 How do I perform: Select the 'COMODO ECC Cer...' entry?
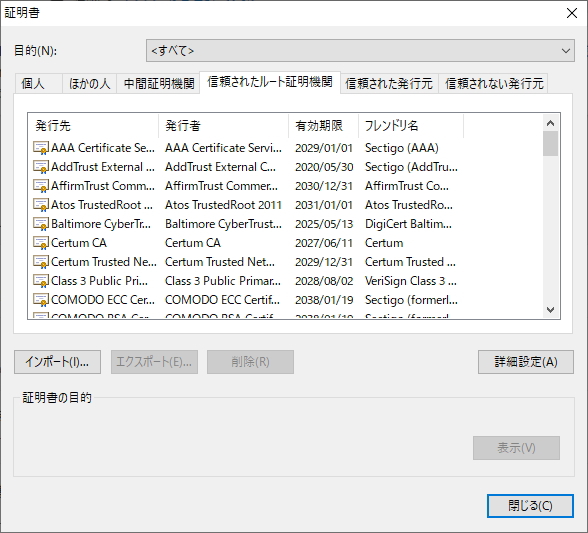[x=103, y=300]
